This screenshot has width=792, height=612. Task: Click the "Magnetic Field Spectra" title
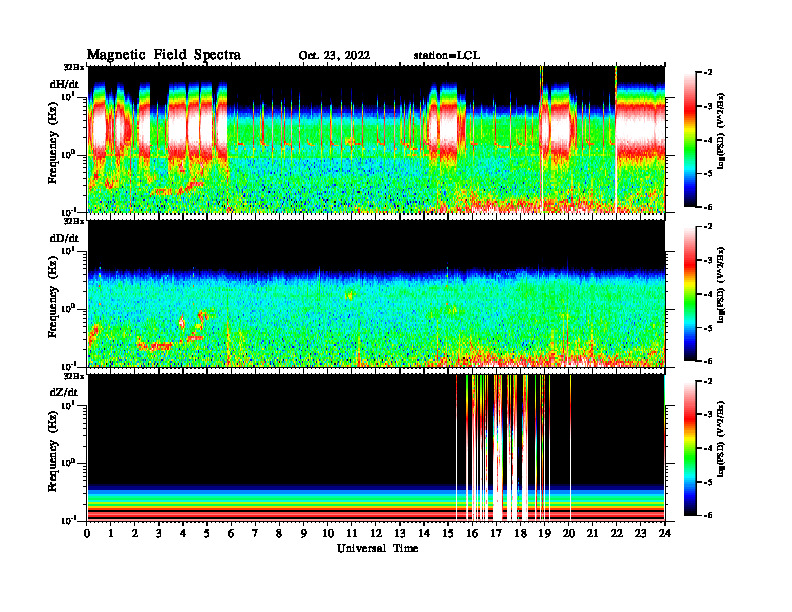coord(164,55)
